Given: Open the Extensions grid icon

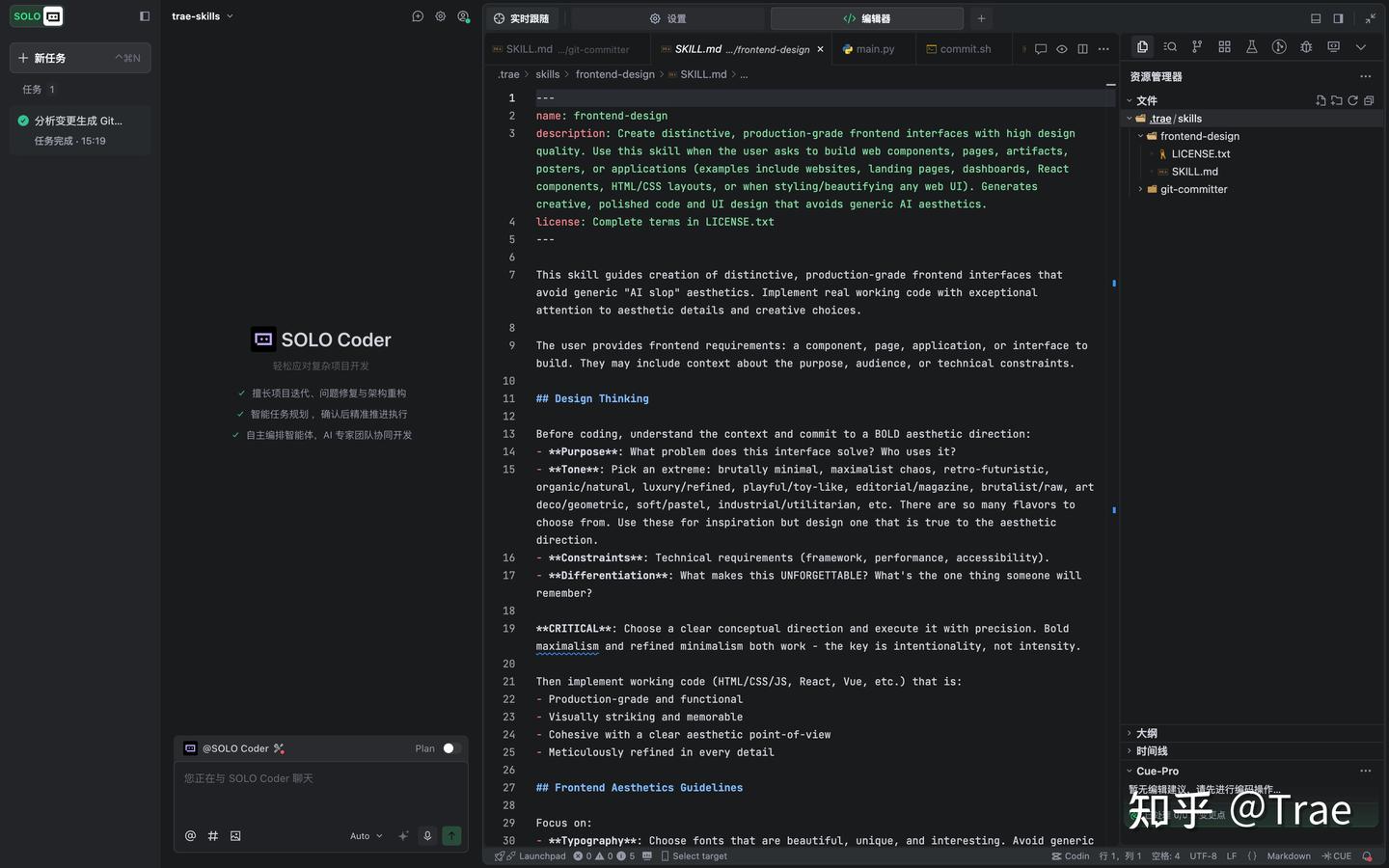Looking at the screenshot, I should [1224, 46].
